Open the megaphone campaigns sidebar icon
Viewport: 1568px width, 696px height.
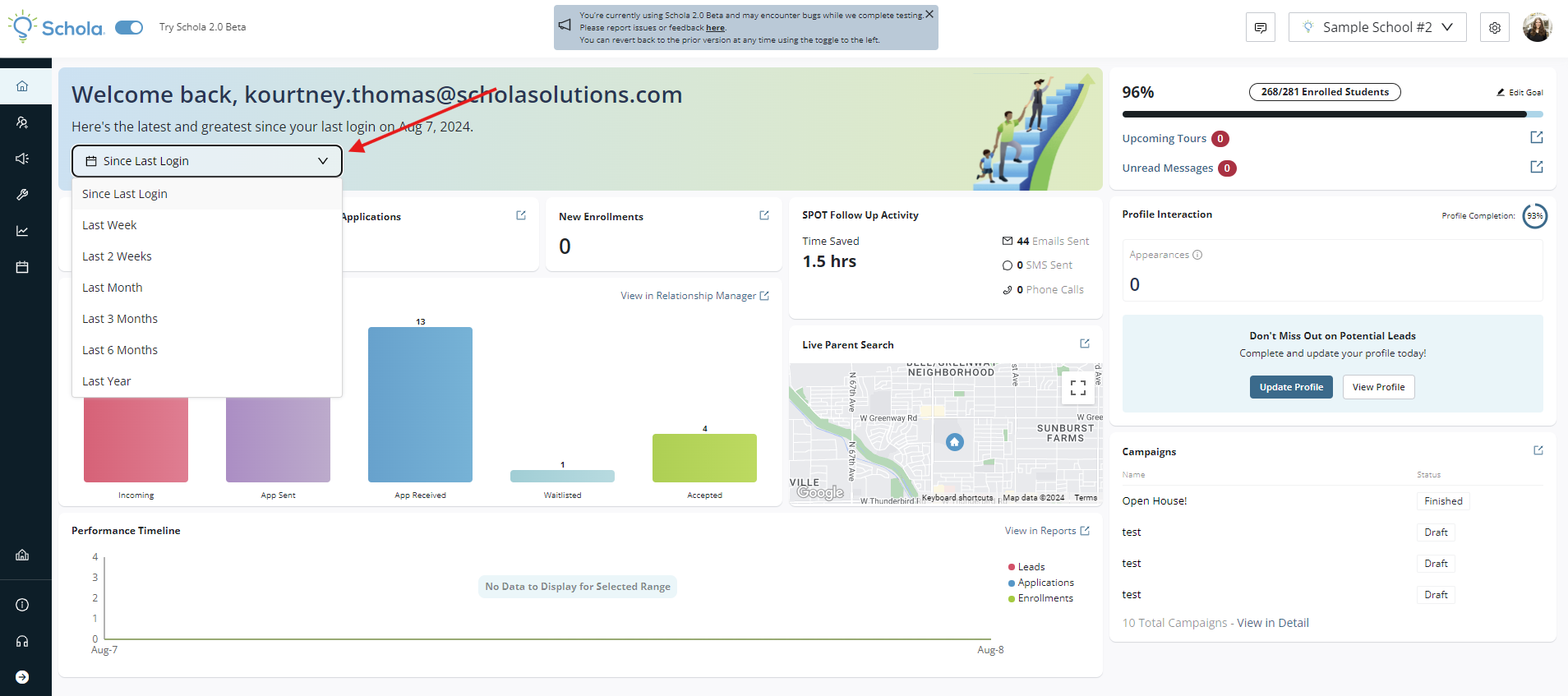[x=22, y=159]
